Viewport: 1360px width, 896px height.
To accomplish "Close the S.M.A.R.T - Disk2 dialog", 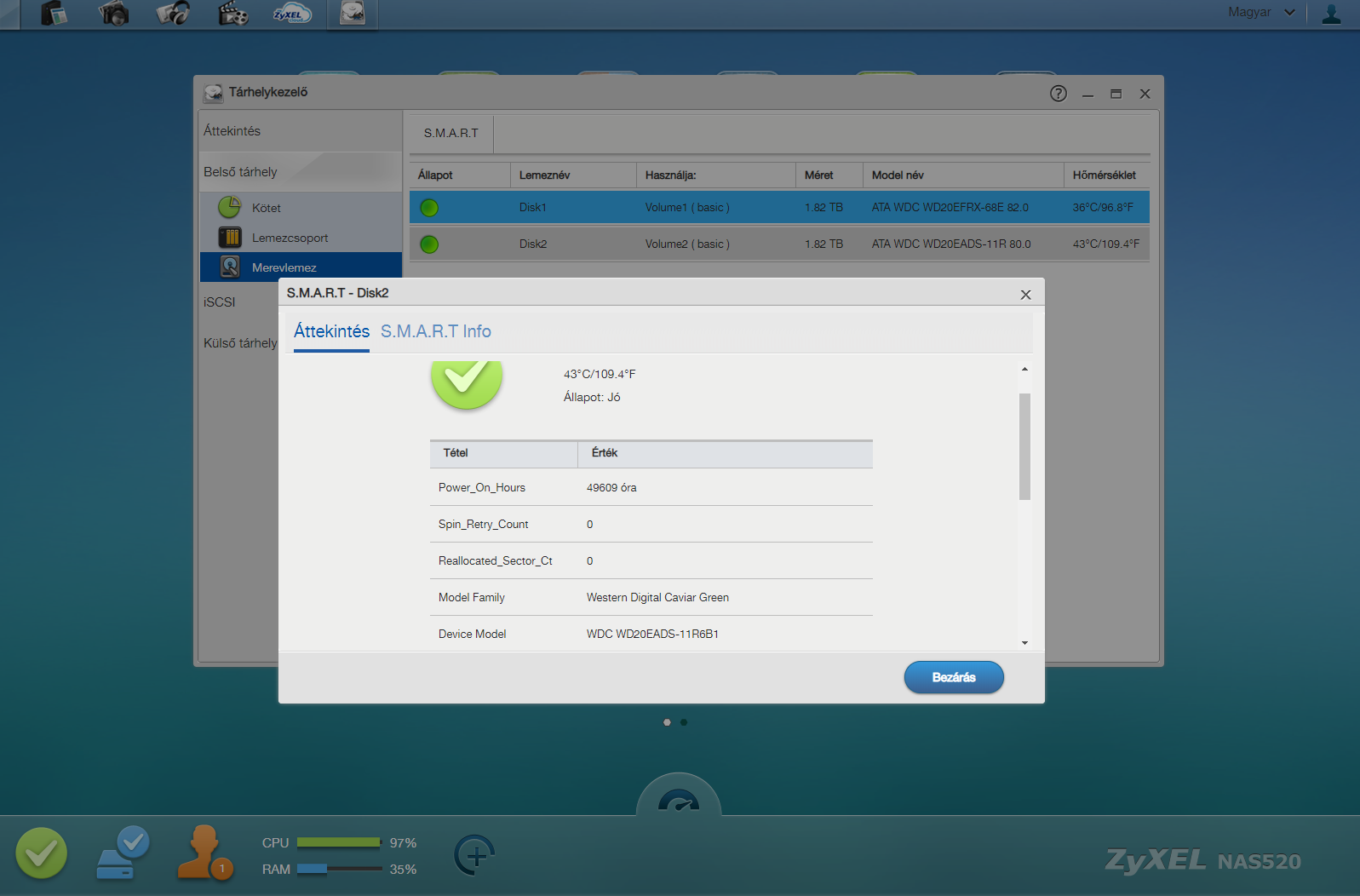I will coord(1025,295).
